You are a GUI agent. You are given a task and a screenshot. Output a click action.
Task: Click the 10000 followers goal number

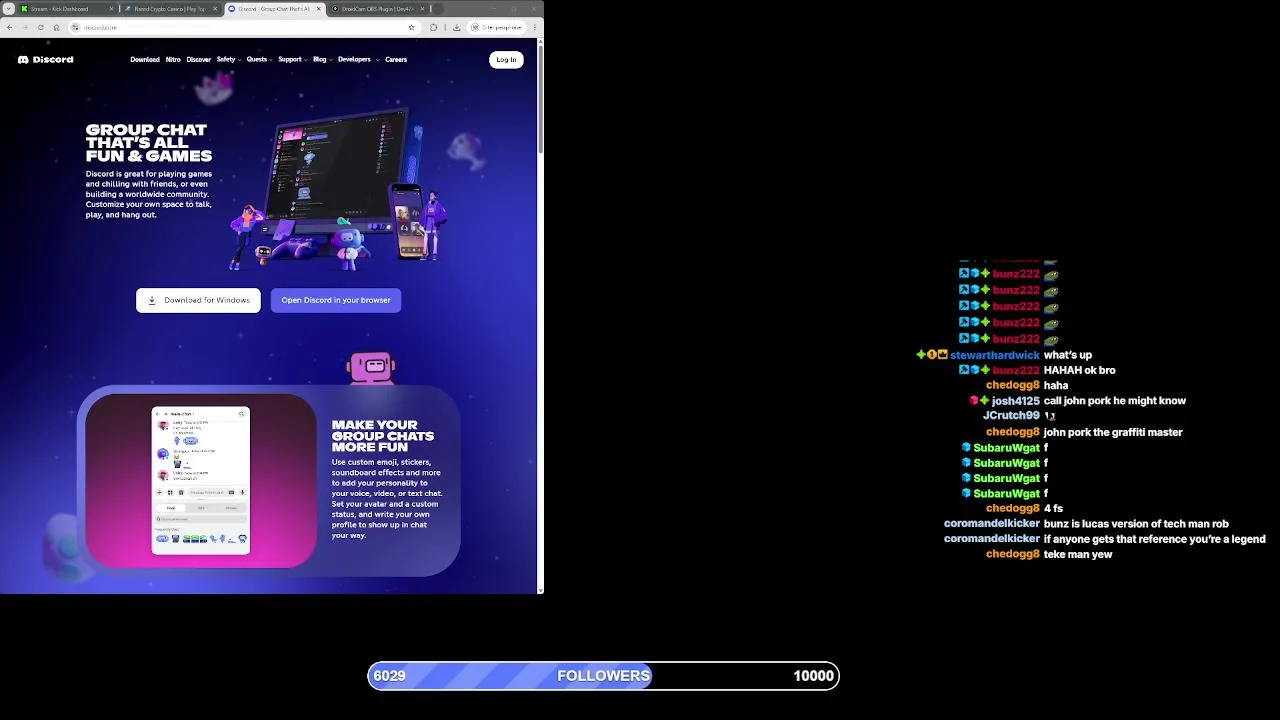pyautogui.click(x=813, y=676)
